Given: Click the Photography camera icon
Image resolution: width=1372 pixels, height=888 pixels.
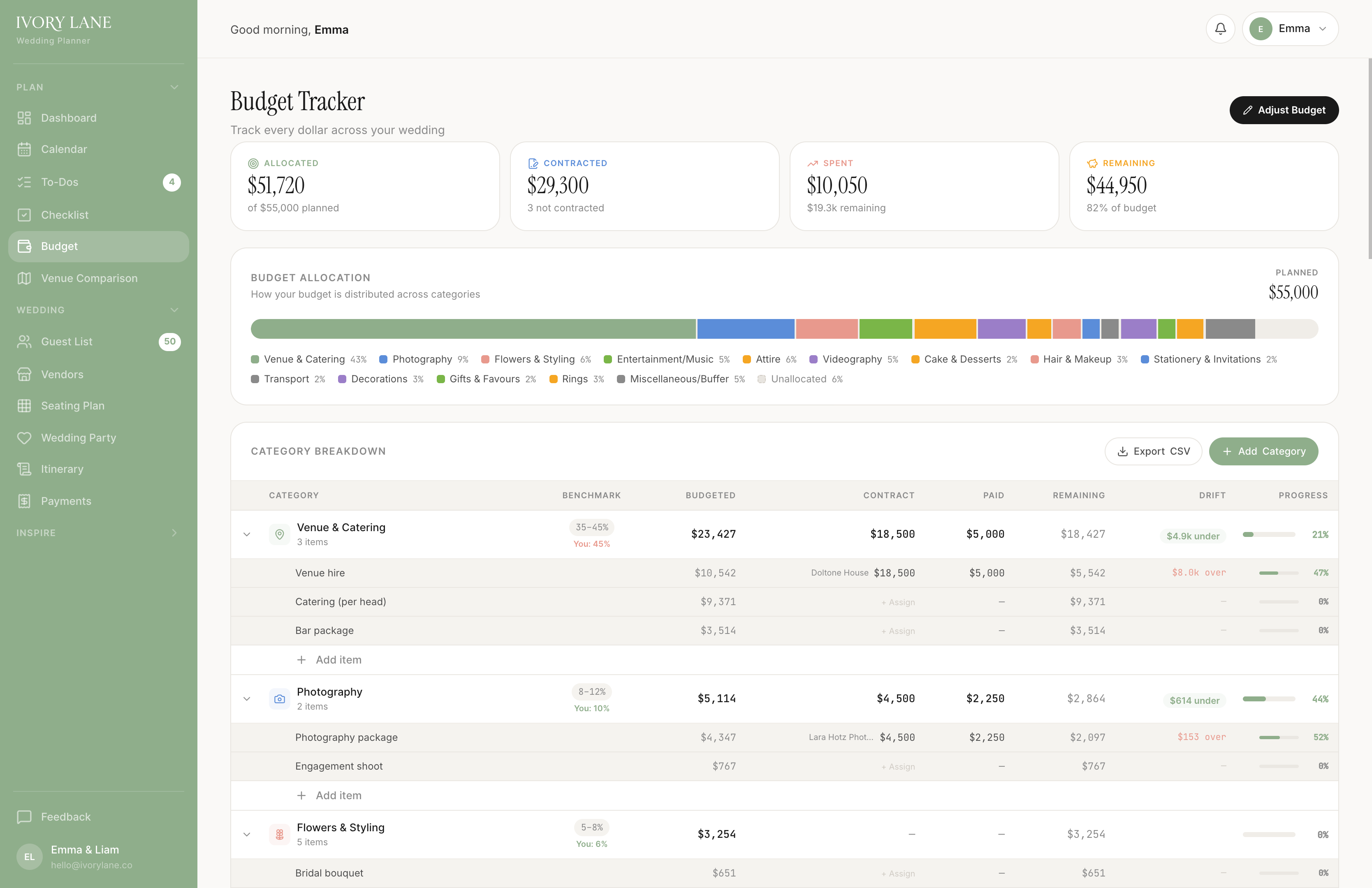Looking at the screenshot, I should click(280, 699).
